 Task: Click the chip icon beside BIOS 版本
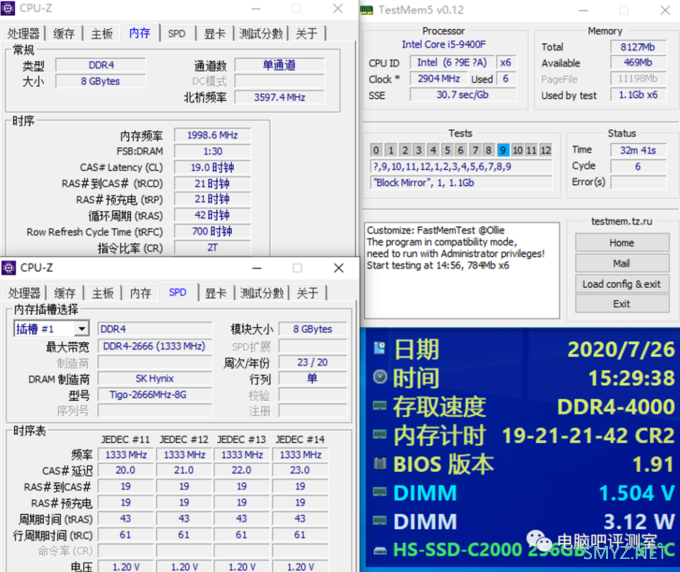pos(379,464)
